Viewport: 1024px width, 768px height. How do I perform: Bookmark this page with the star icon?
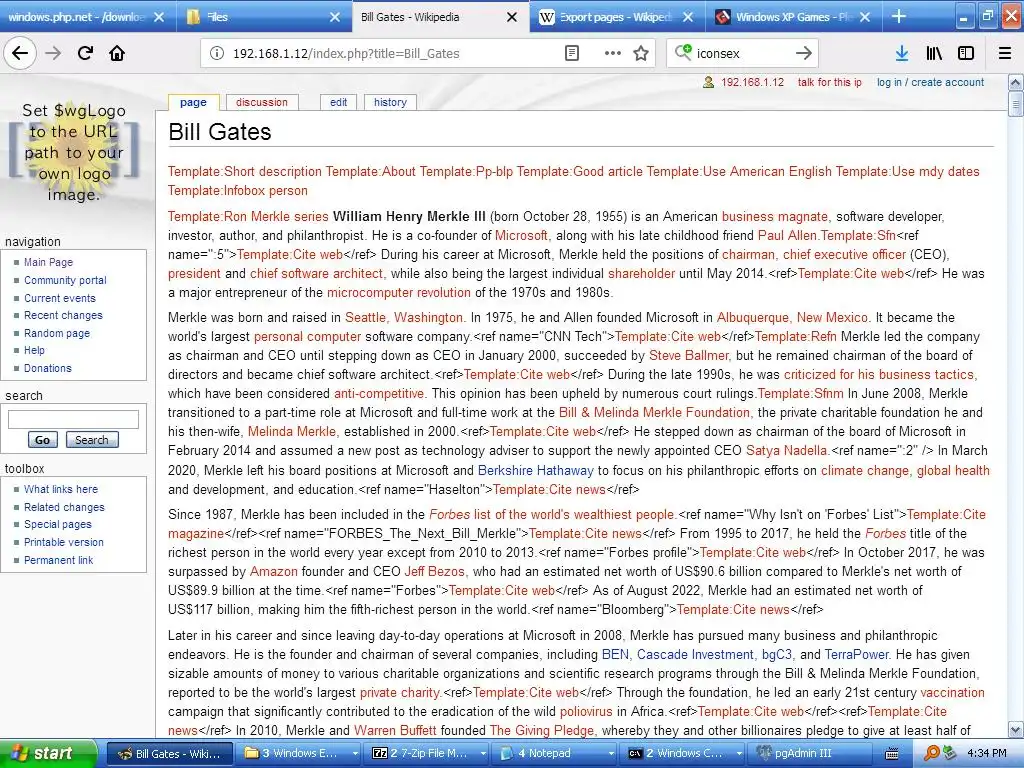(x=641, y=53)
